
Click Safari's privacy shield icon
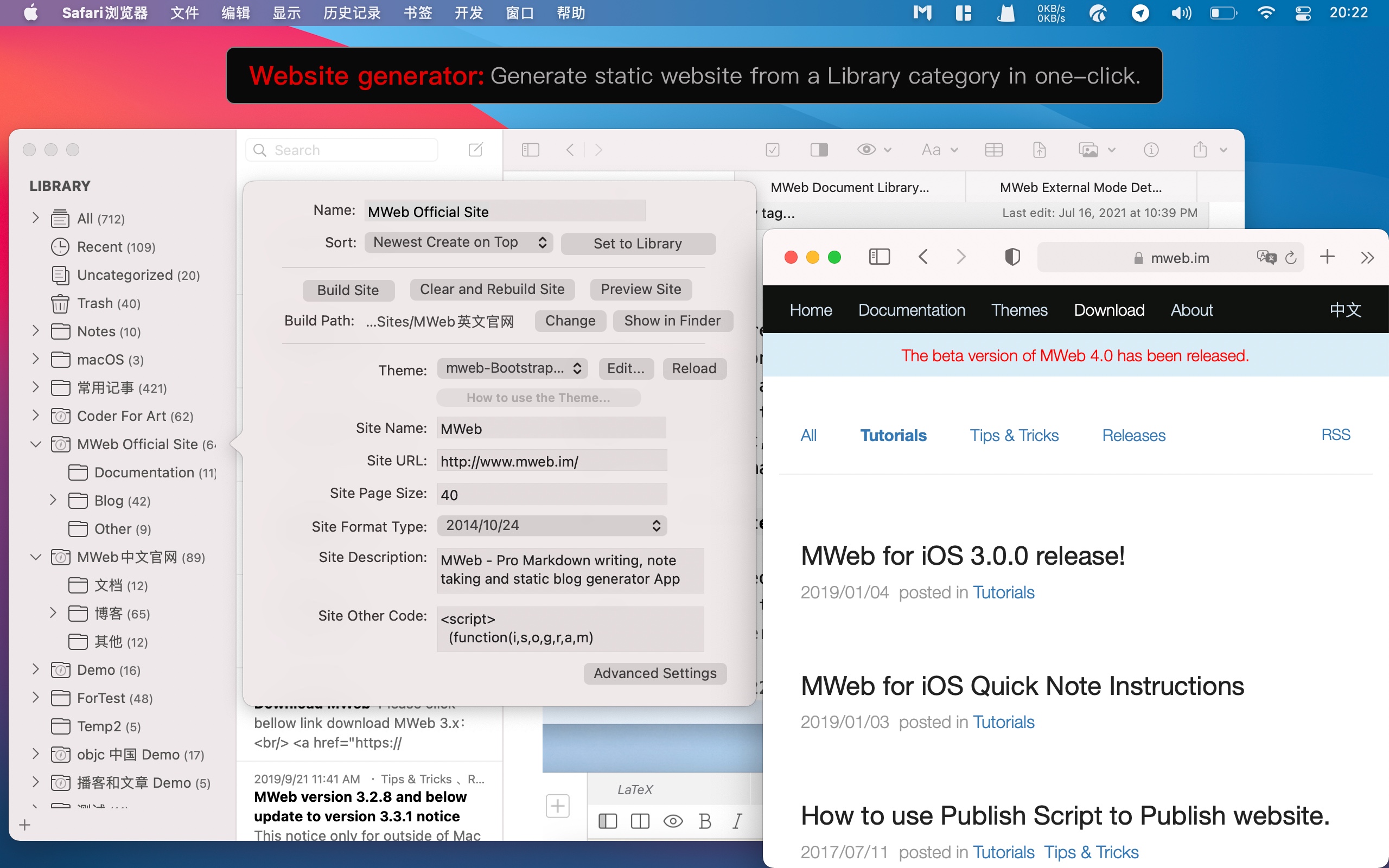tap(1012, 257)
